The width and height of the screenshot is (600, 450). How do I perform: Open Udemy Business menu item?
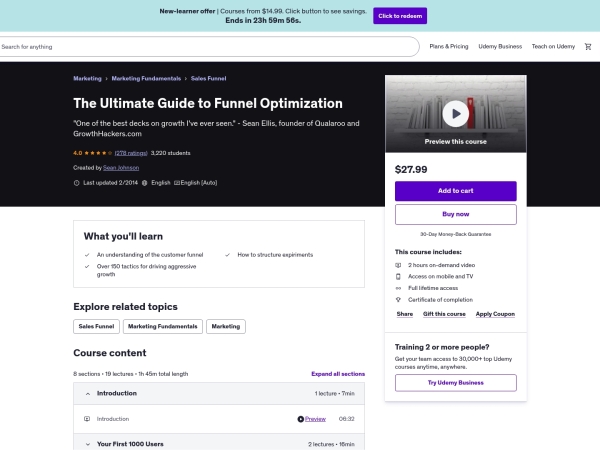pyautogui.click(x=500, y=46)
